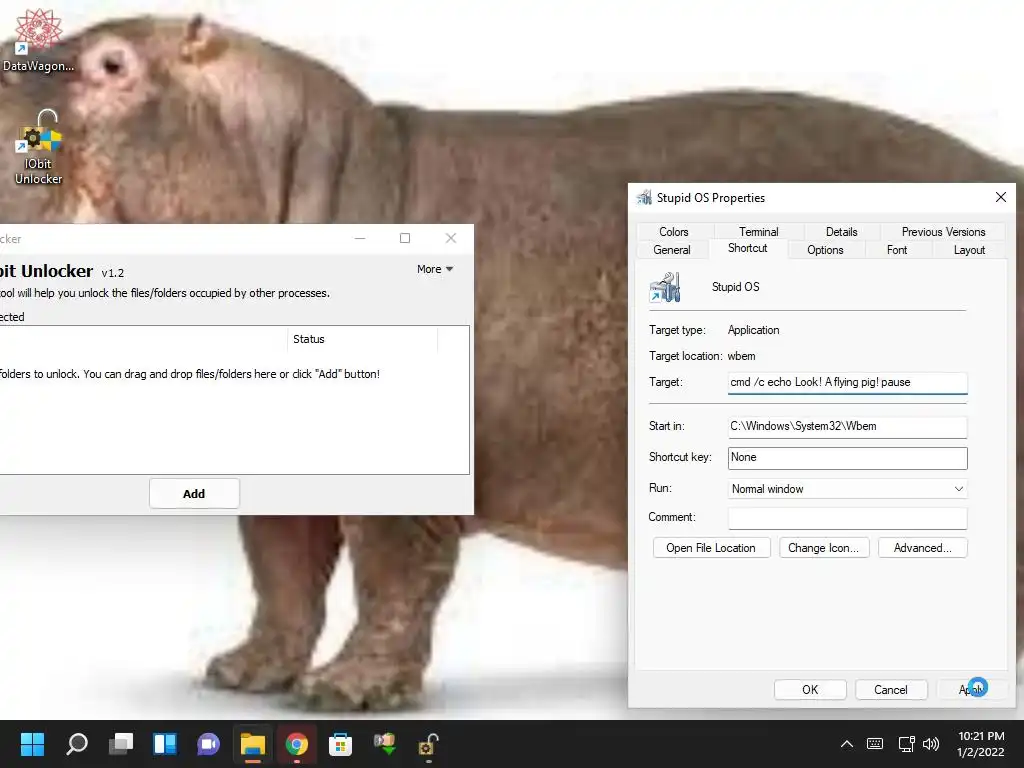Click the Stupid OS shortcut icon image
Image resolution: width=1024 pixels, height=768 pixels.
point(665,287)
